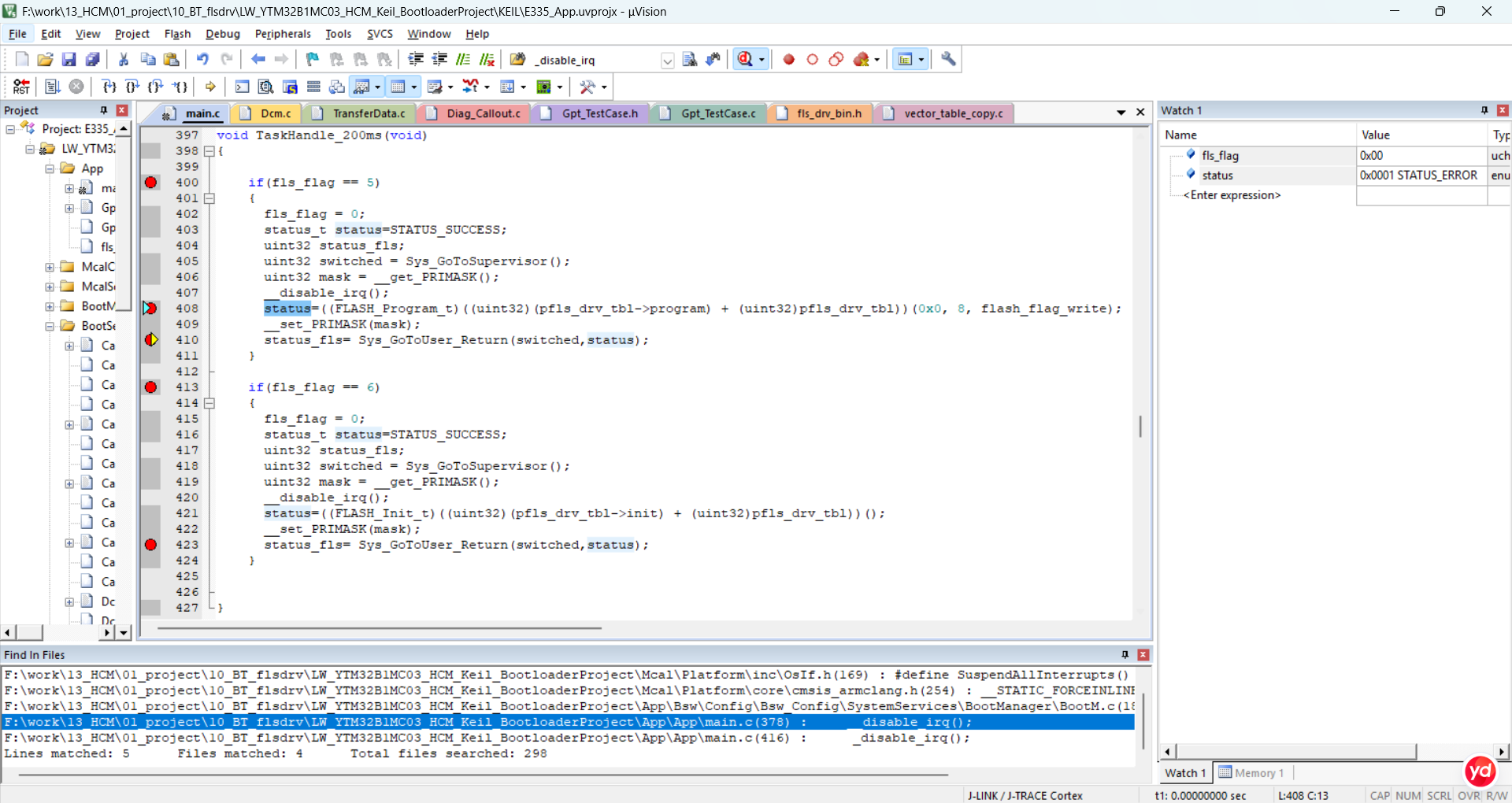1512x803 pixels.
Task: Click Show Next Statement arrow icon
Action: (210, 87)
